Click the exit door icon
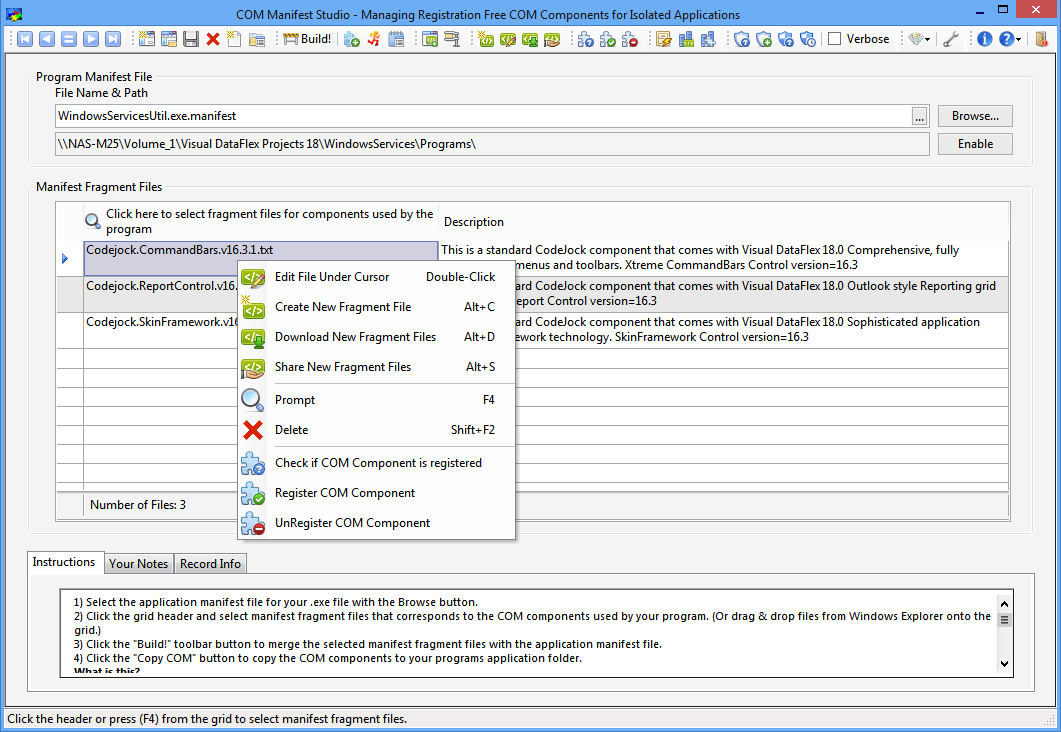This screenshot has height=732, width=1061. point(1042,39)
